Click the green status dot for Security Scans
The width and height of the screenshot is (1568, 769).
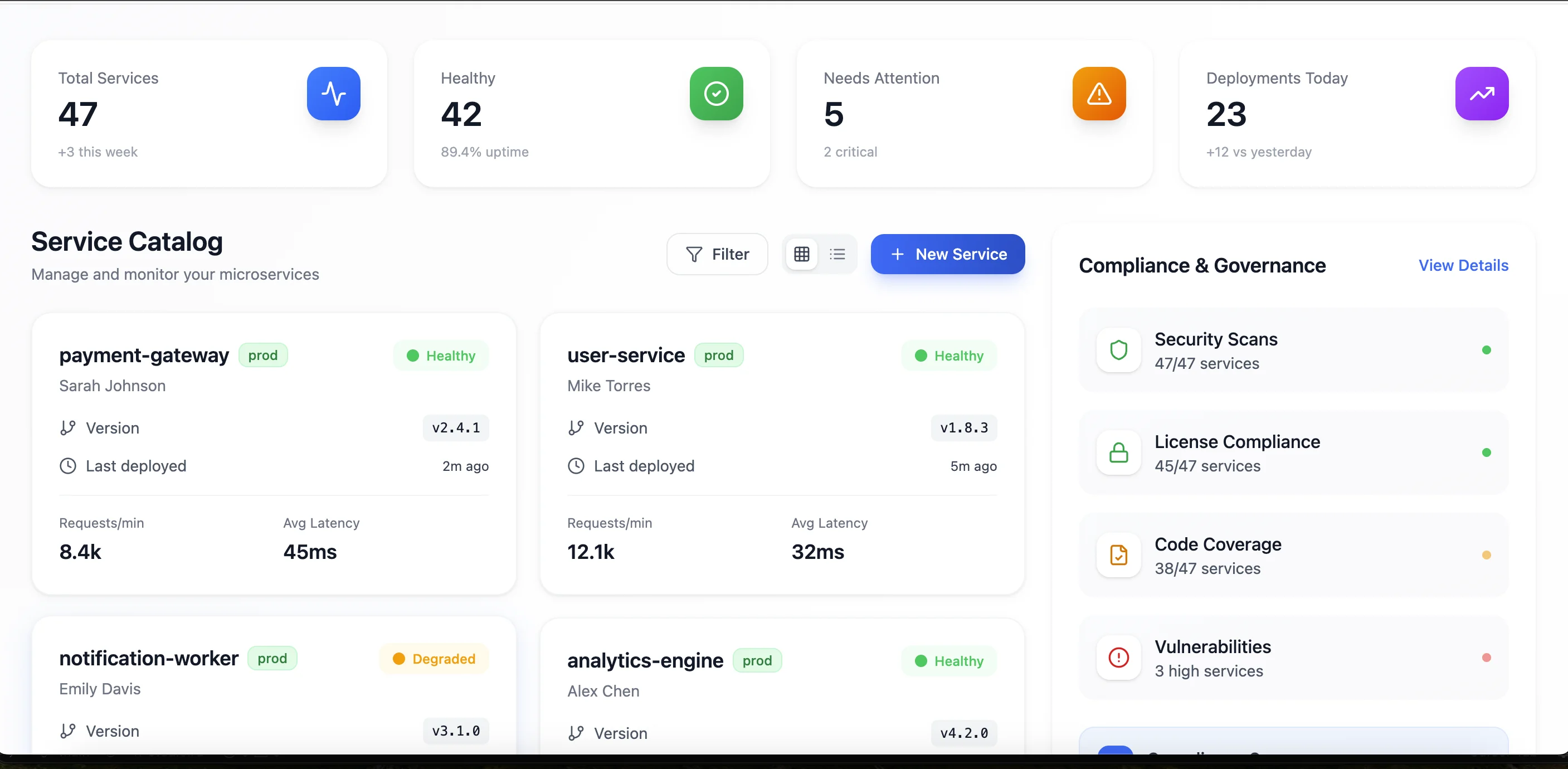click(1487, 350)
